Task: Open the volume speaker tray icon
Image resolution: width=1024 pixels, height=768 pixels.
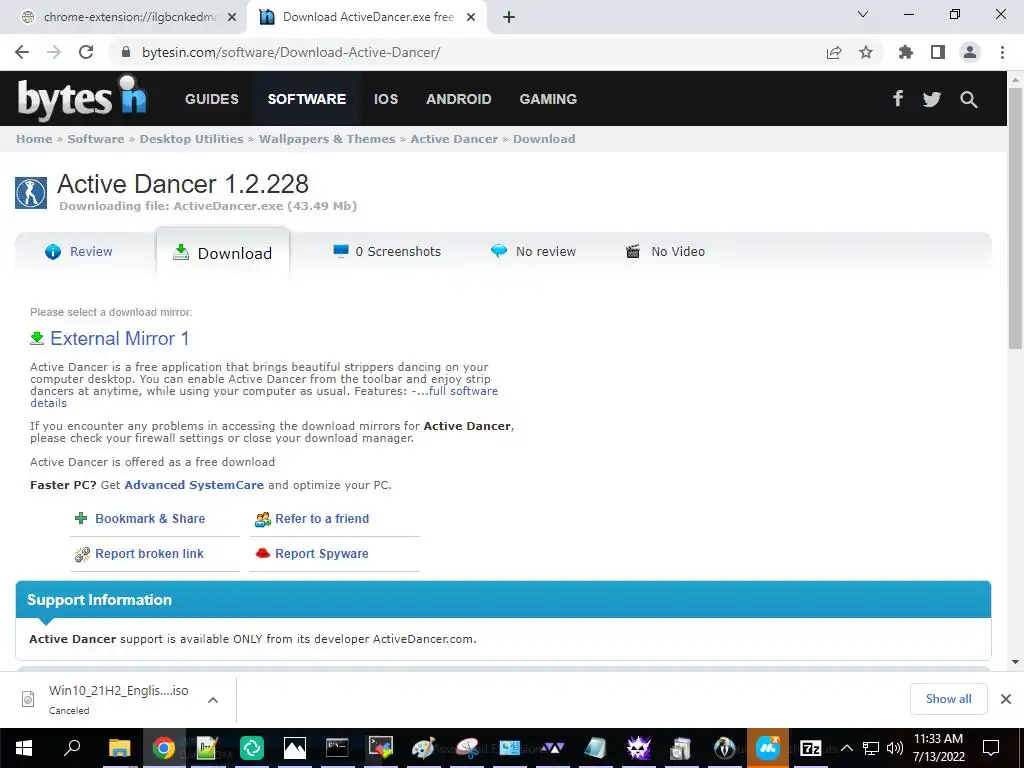Action: (x=895, y=748)
